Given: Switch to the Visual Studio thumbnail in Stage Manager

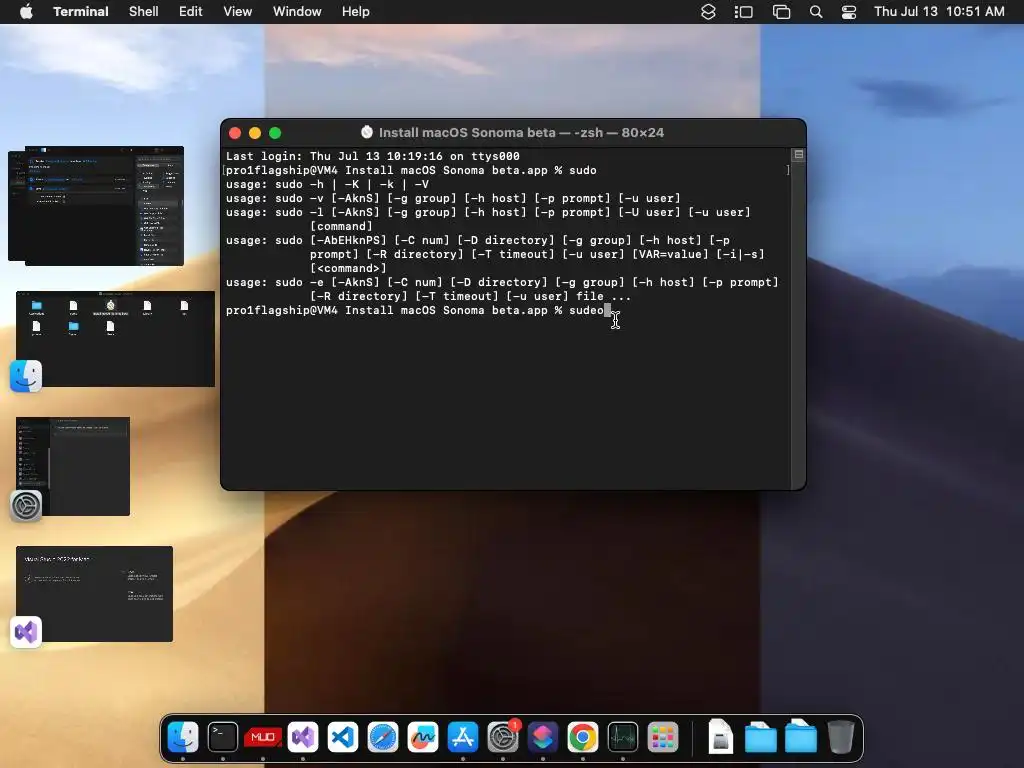Looking at the screenshot, I should (x=95, y=594).
